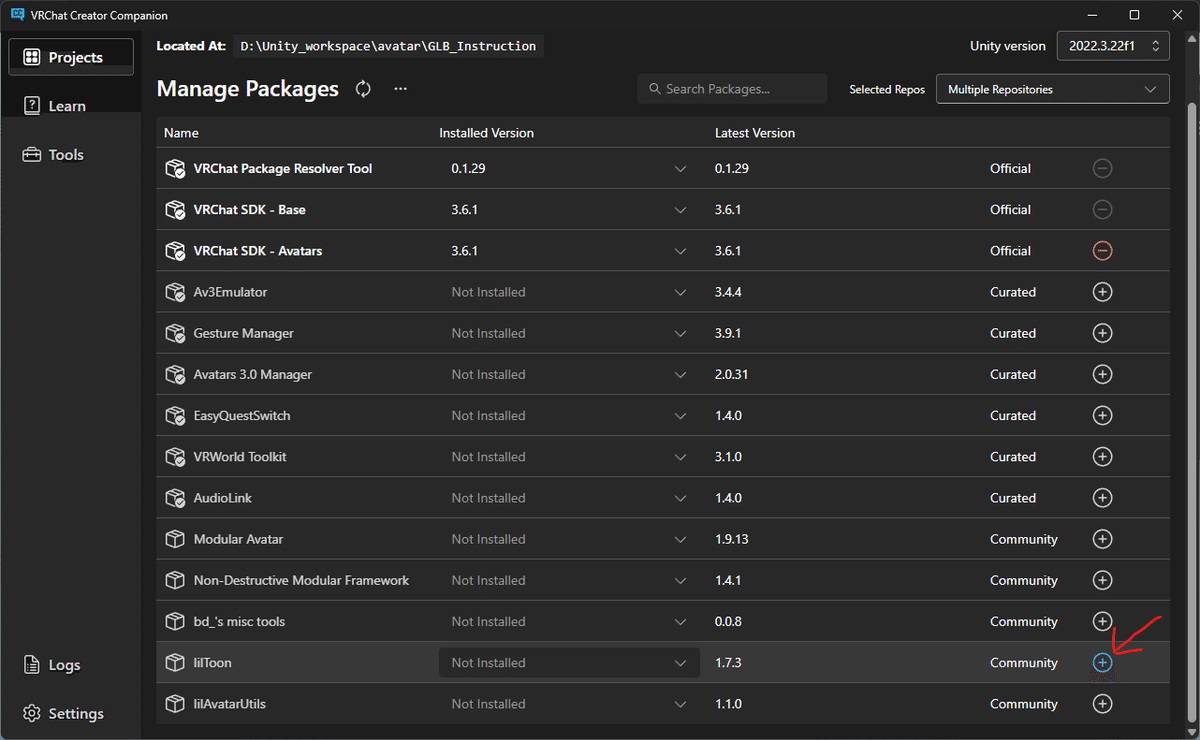Open the Selected Repos dropdown
Screen dimensions: 1200x740
1053,89
